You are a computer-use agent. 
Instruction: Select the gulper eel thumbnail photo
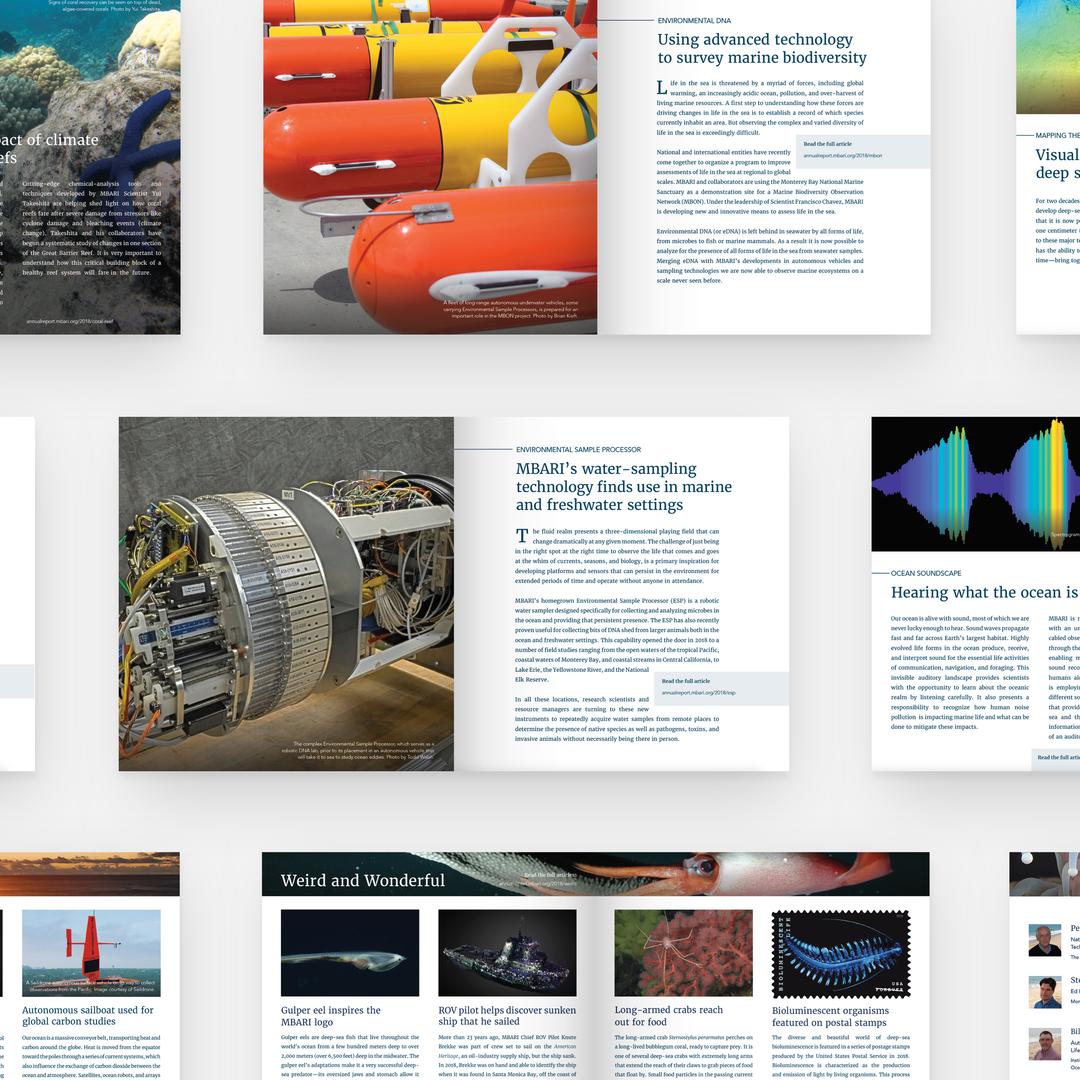pos(350,953)
